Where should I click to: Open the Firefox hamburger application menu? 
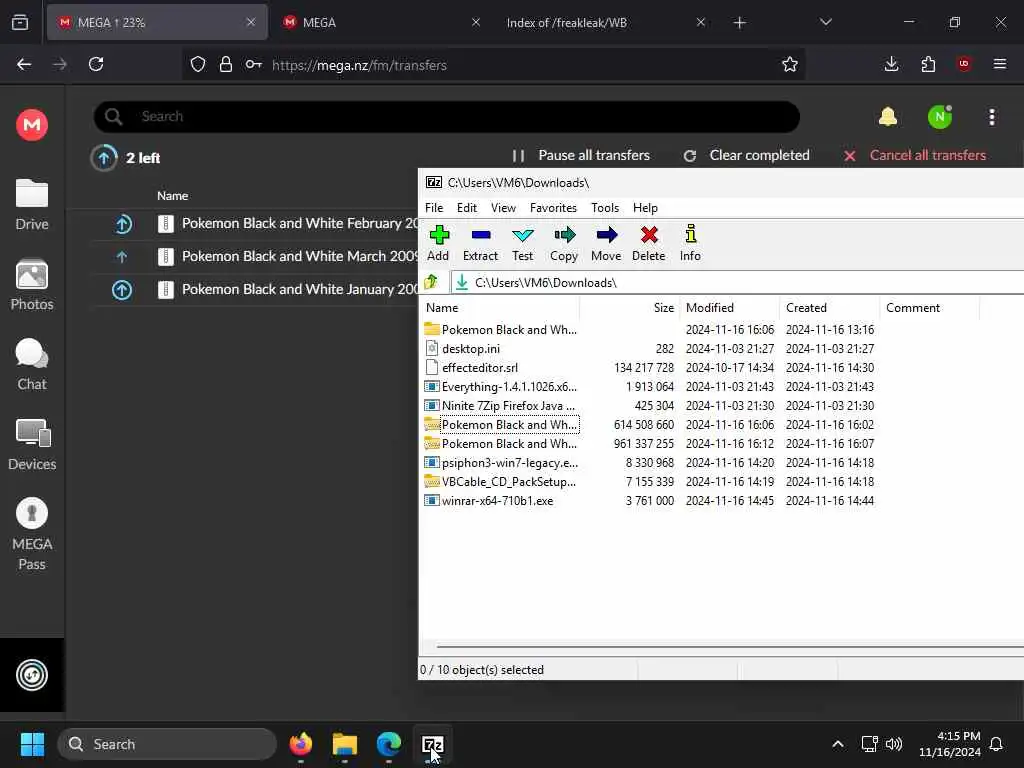[1000, 64]
